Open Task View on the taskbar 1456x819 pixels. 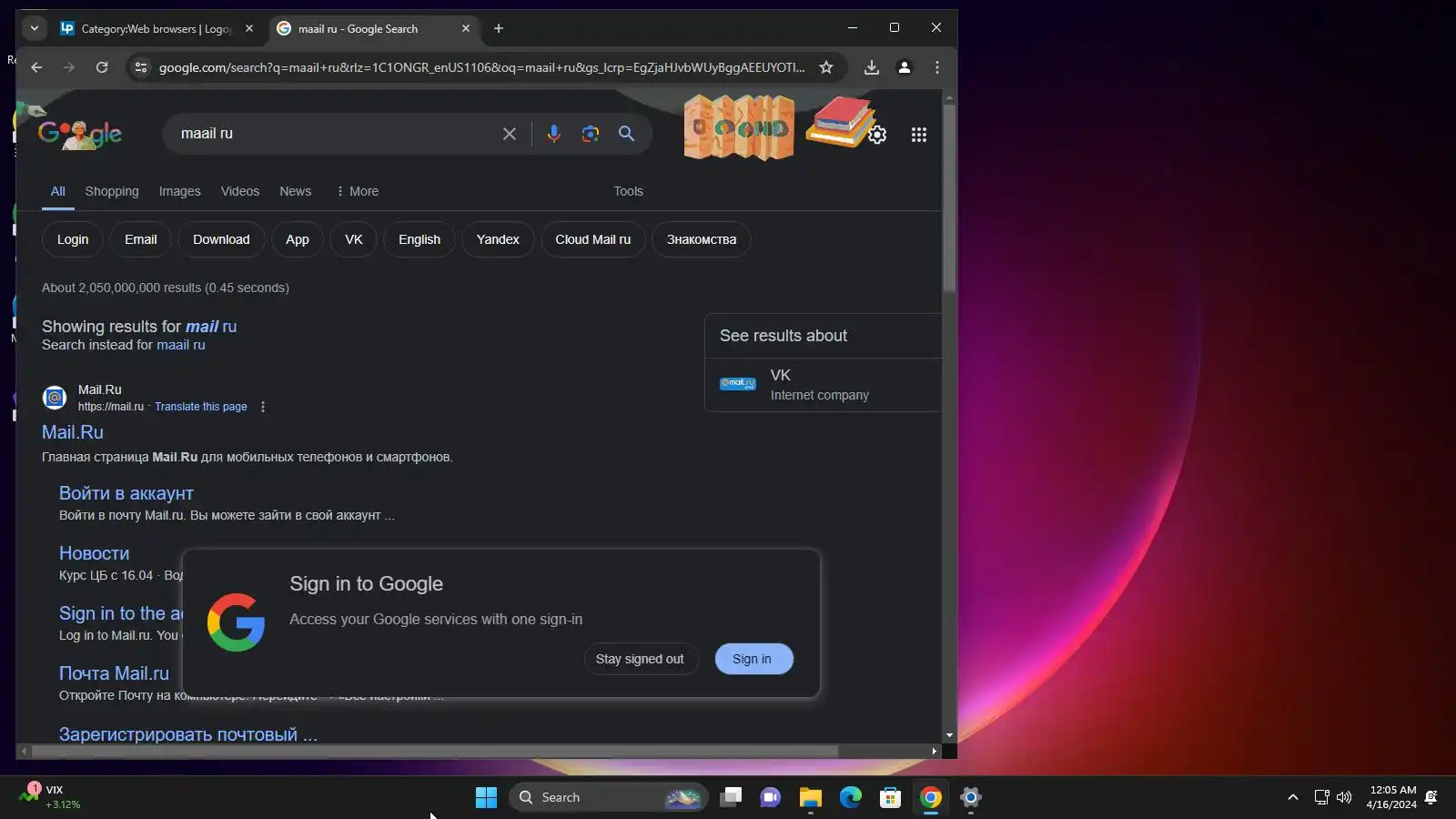731,798
